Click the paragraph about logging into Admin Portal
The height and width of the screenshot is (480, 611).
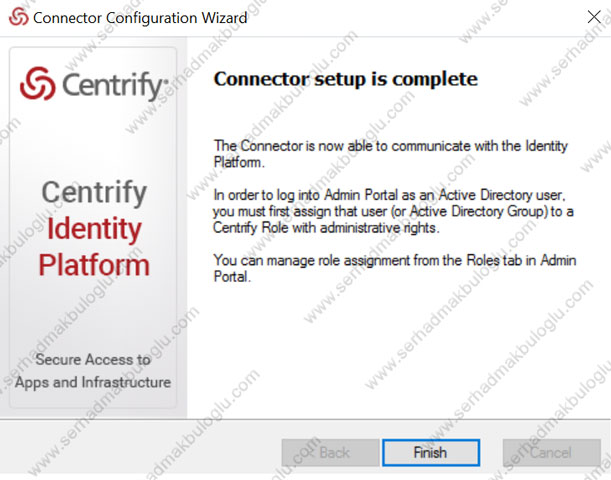[393, 211]
